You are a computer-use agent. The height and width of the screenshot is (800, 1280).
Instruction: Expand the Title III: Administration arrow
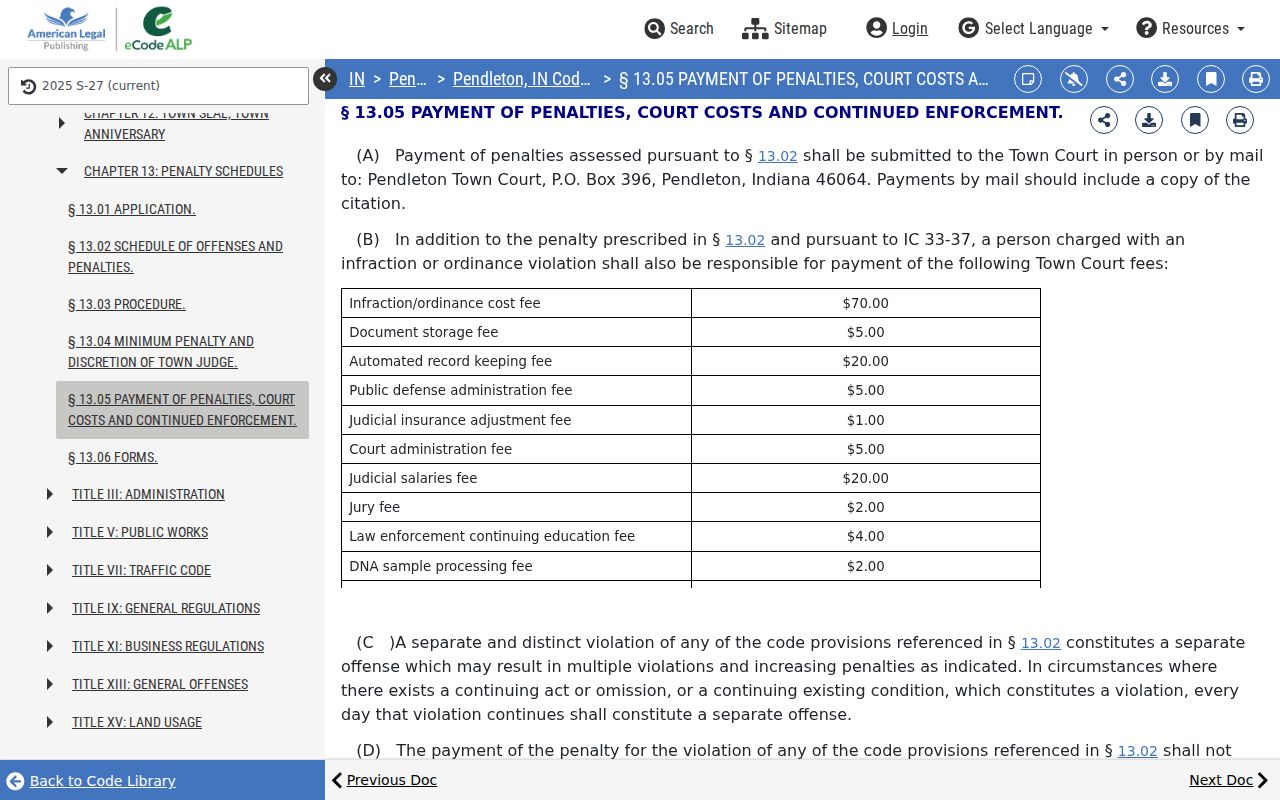point(50,494)
